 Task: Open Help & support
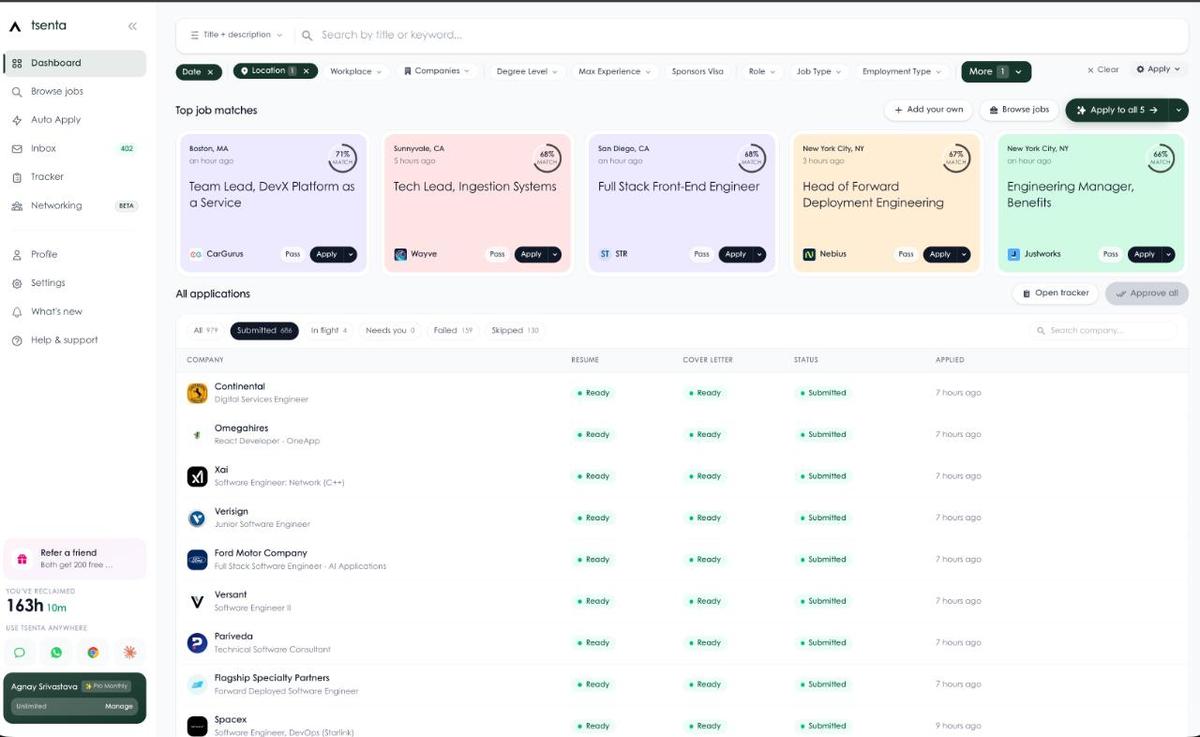click(x=75, y=340)
